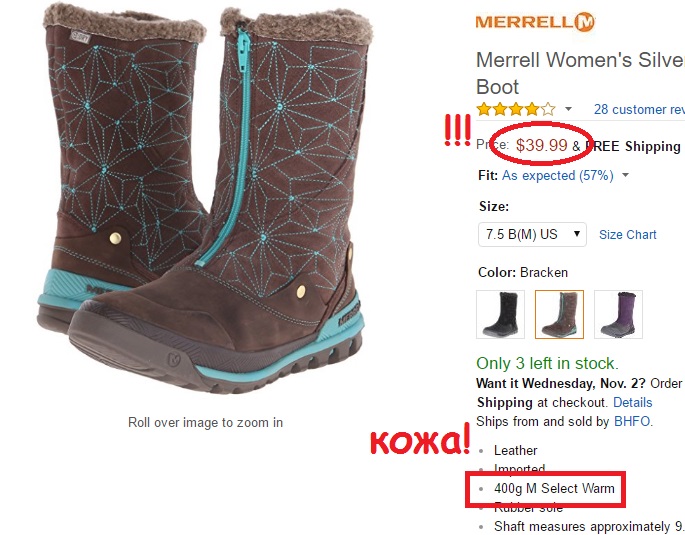685x535 pixels.
Task: Click the 400g M Select Warm bullet
Action: coord(554,488)
